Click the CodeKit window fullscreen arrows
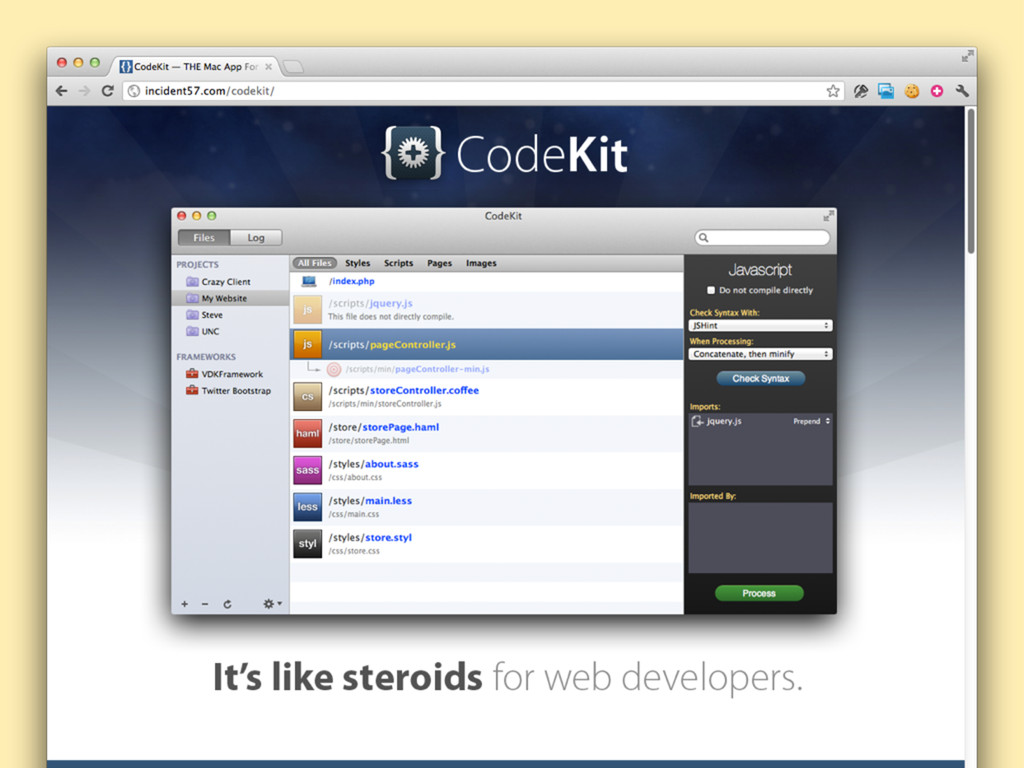This screenshot has height=768, width=1024. pyautogui.click(x=828, y=216)
